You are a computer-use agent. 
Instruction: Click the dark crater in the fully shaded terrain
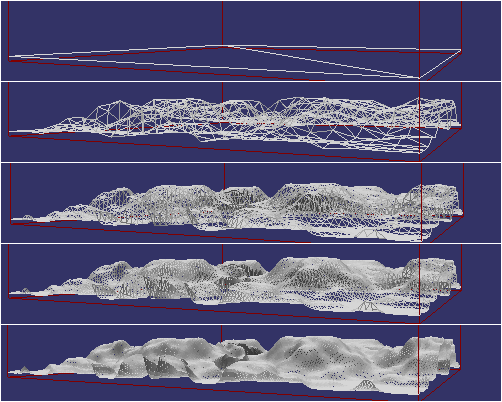coord(252,349)
